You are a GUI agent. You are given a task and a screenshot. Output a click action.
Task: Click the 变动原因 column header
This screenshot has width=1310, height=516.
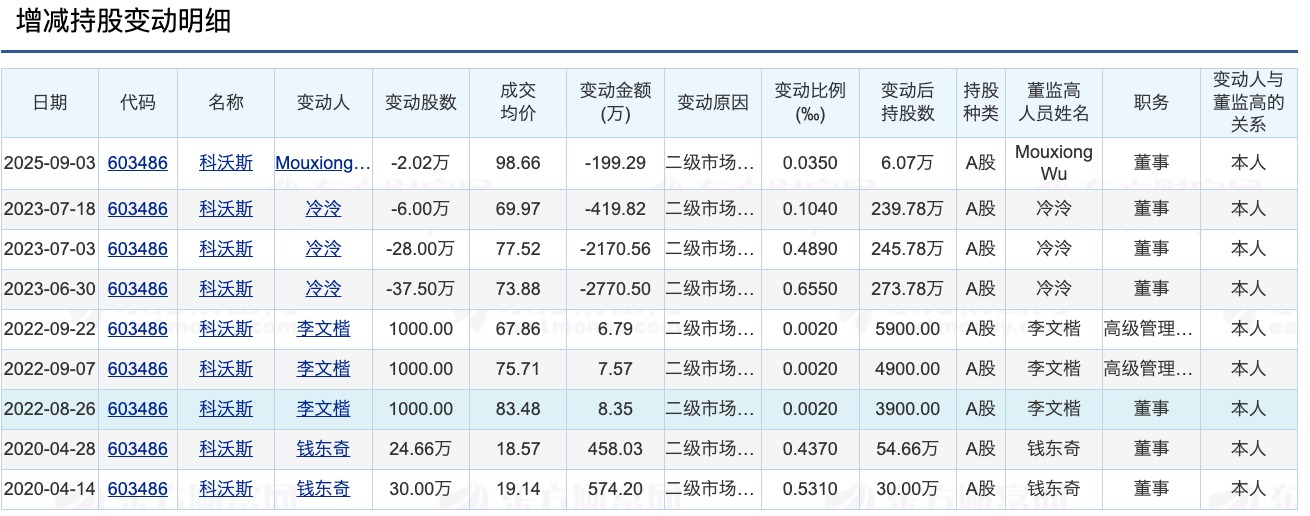click(x=712, y=102)
